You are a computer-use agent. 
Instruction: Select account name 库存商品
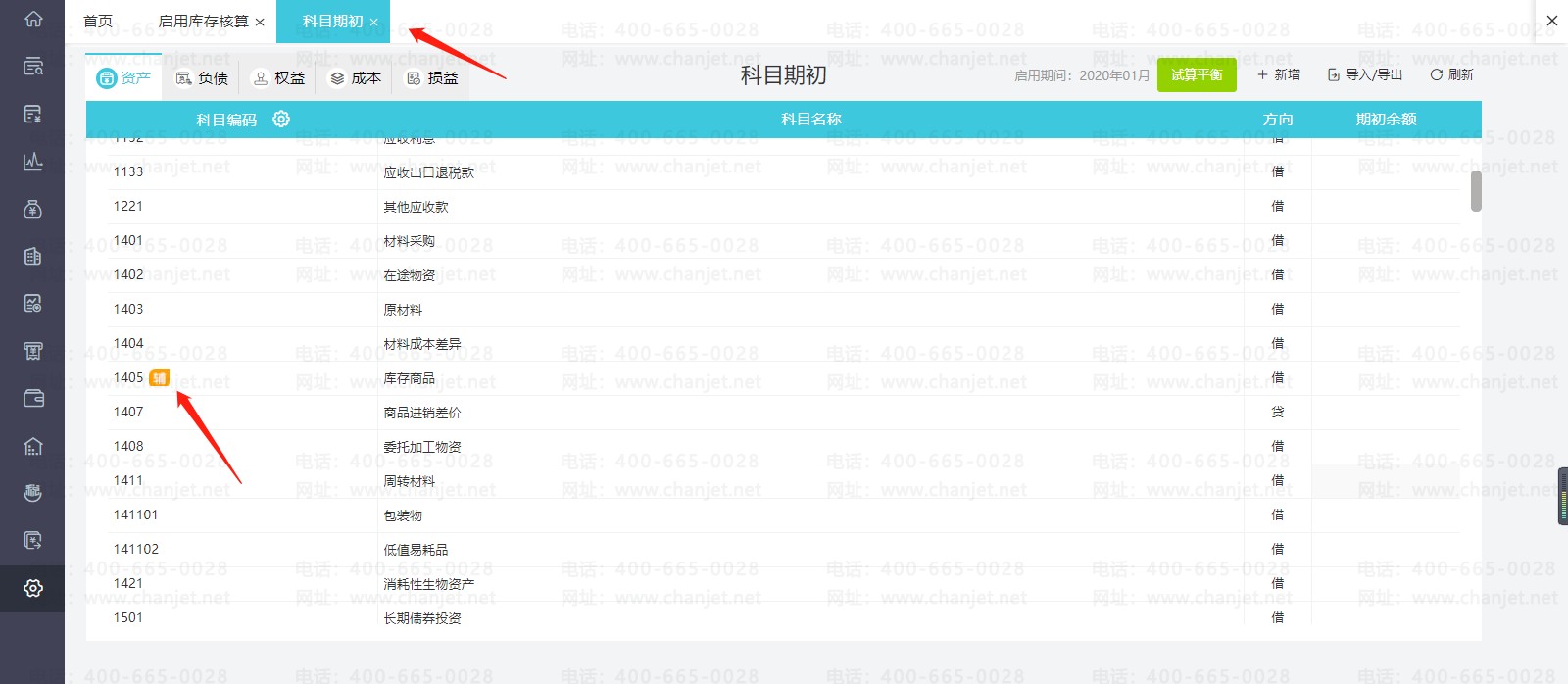click(x=410, y=378)
